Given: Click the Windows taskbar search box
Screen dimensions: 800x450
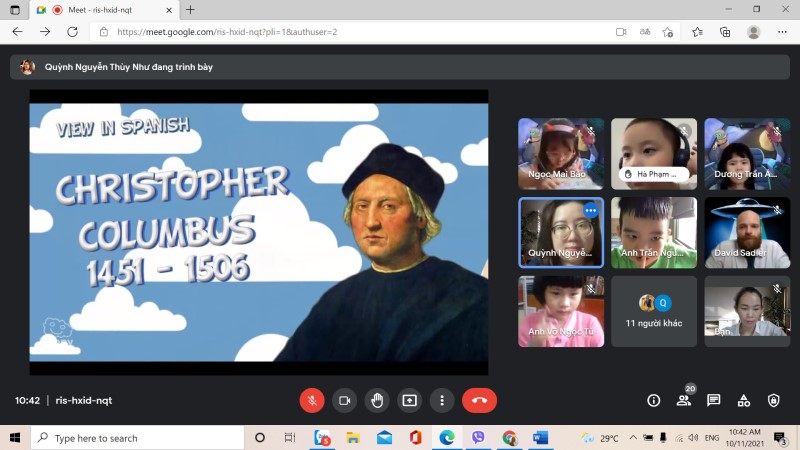Looking at the screenshot, I should click(x=140, y=438).
